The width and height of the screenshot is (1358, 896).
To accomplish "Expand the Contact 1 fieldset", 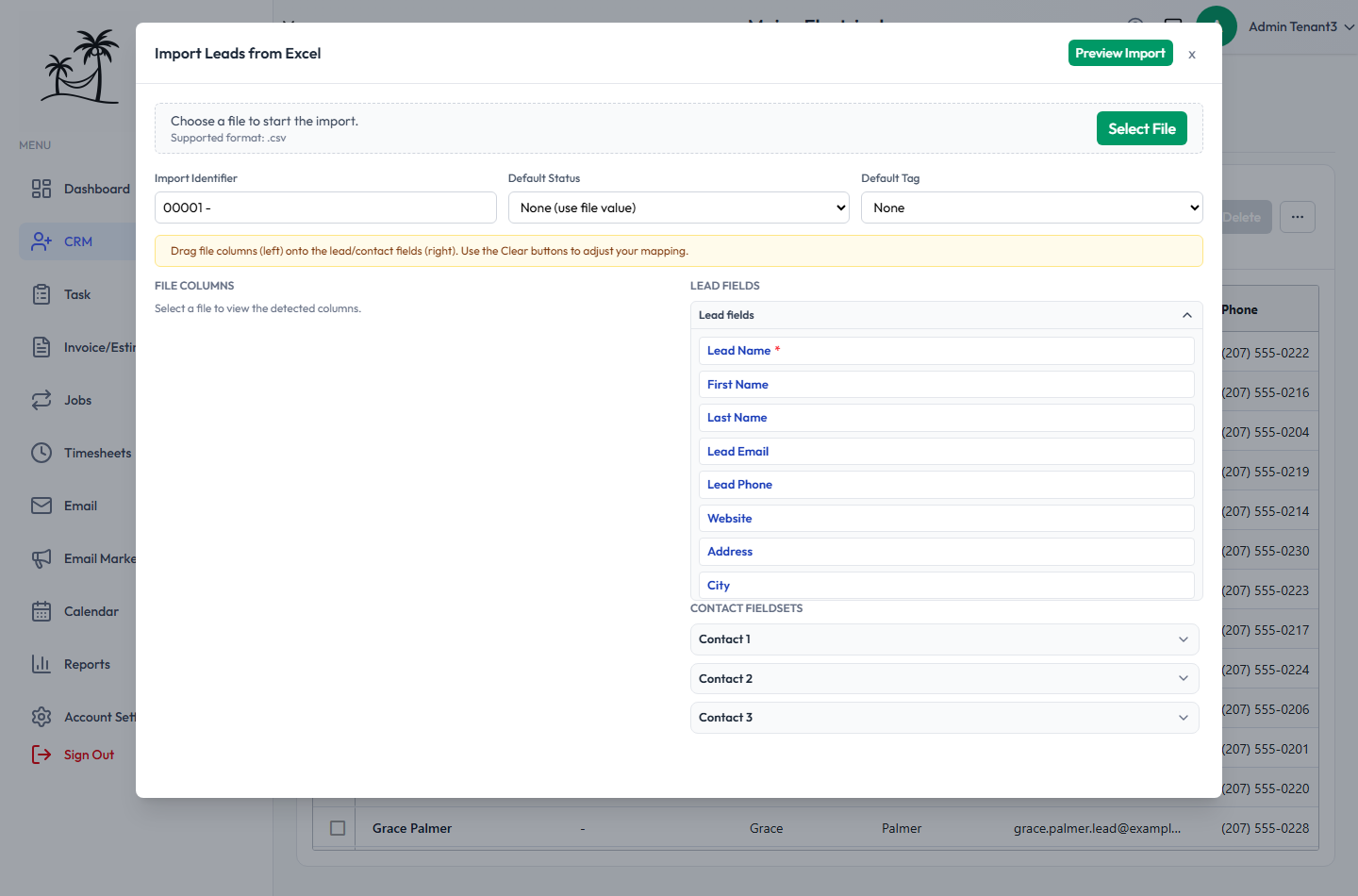I will pos(945,639).
